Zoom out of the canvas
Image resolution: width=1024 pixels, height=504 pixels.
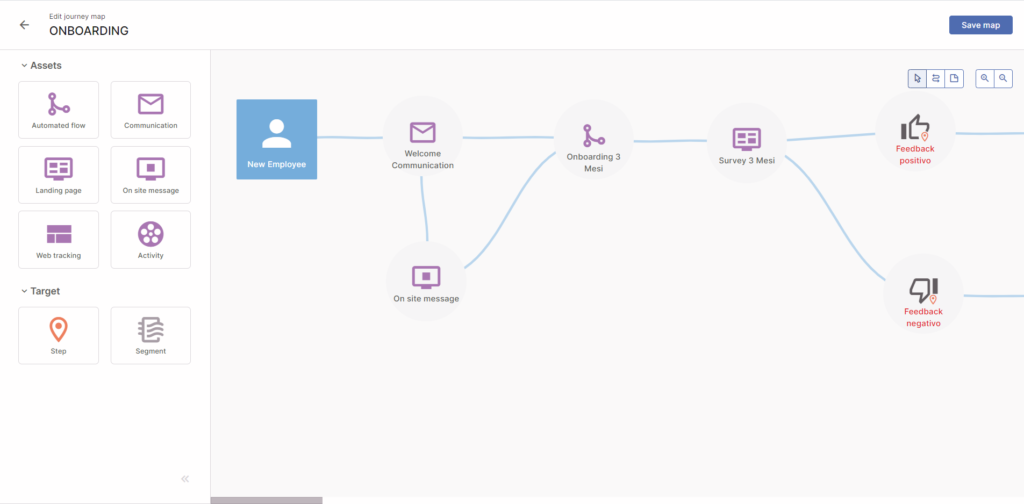pos(1003,78)
